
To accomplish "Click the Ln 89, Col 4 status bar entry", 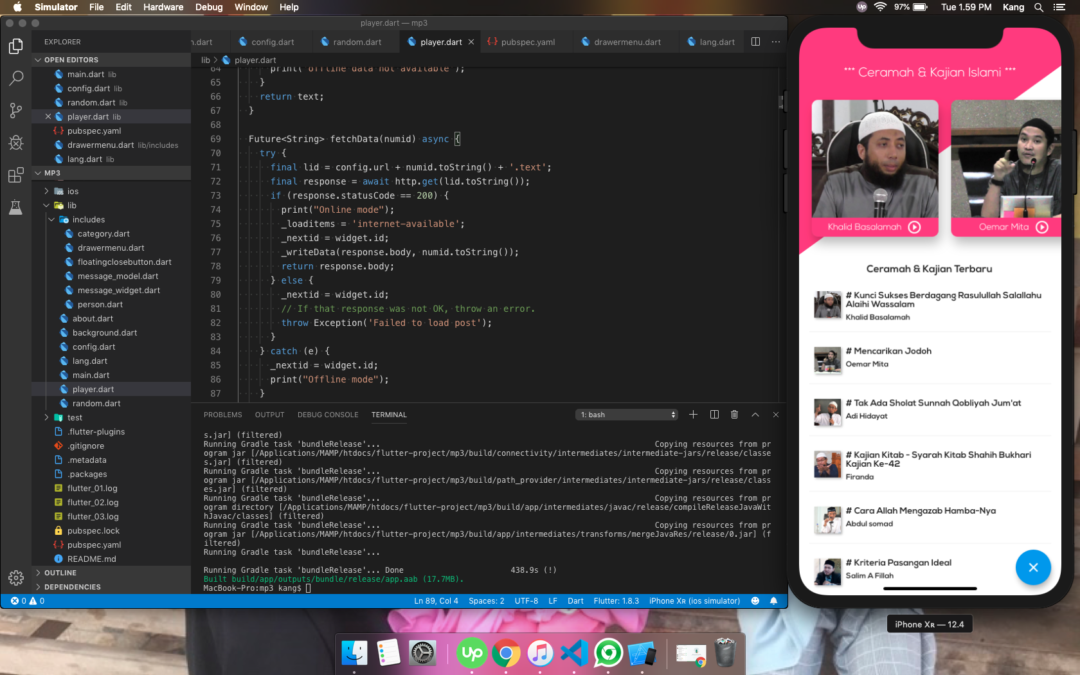I will pyautogui.click(x=436, y=601).
